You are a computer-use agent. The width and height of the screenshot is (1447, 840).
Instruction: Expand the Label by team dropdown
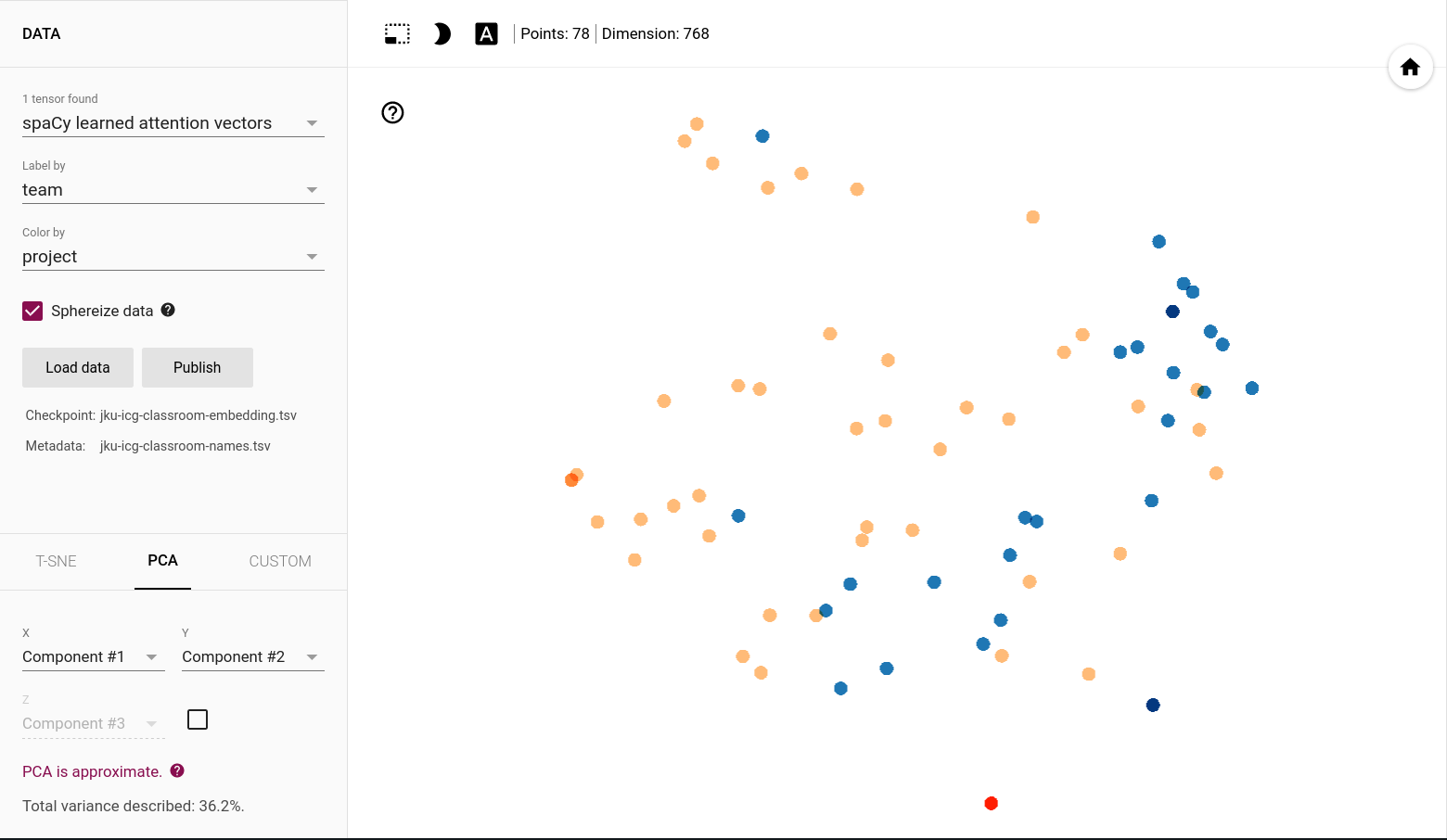[173, 190]
